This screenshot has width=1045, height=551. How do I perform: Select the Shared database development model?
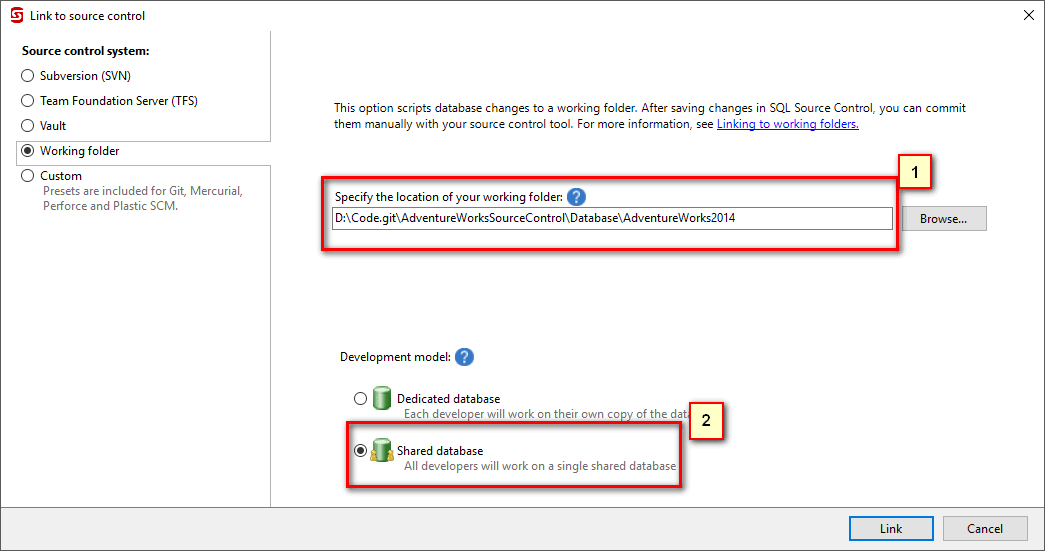tap(361, 450)
